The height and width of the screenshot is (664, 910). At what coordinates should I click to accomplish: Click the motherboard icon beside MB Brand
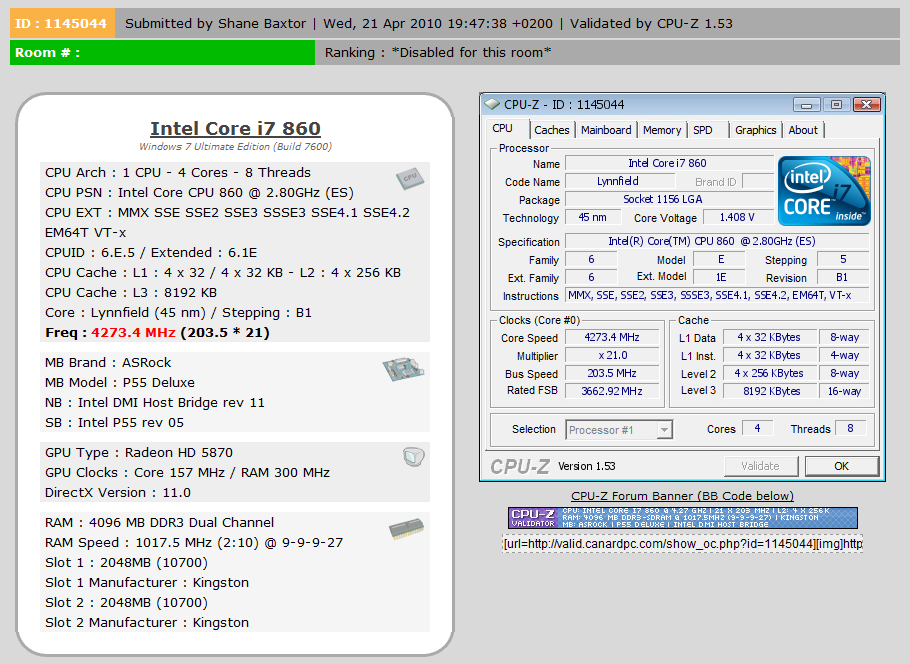(x=403, y=369)
